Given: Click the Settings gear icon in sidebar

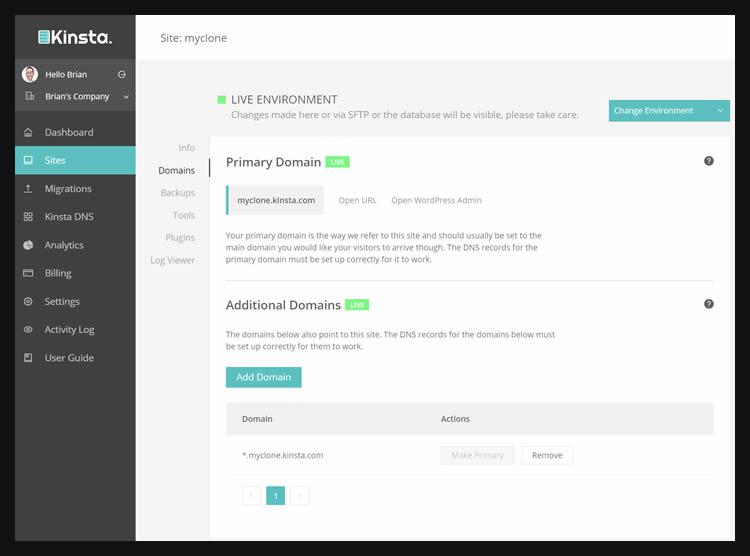Looking at the screenshot, I should 28,301.
